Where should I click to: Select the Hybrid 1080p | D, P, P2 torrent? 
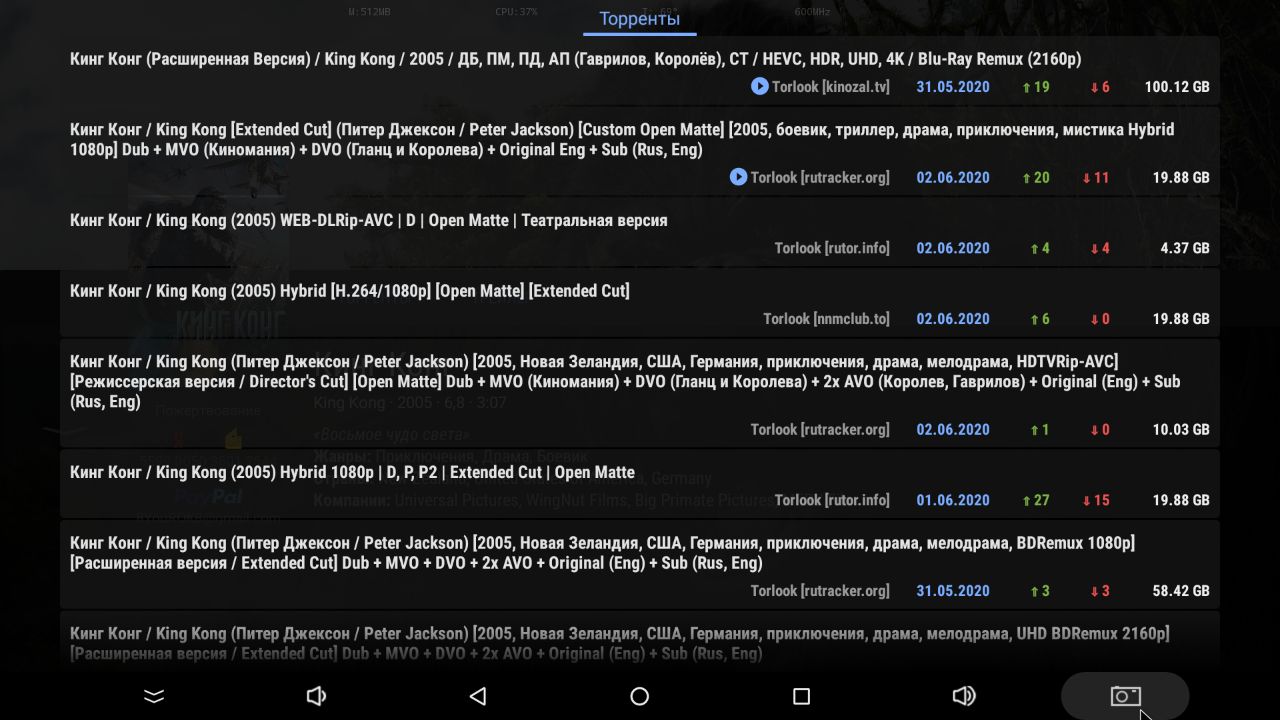point(640,483)
